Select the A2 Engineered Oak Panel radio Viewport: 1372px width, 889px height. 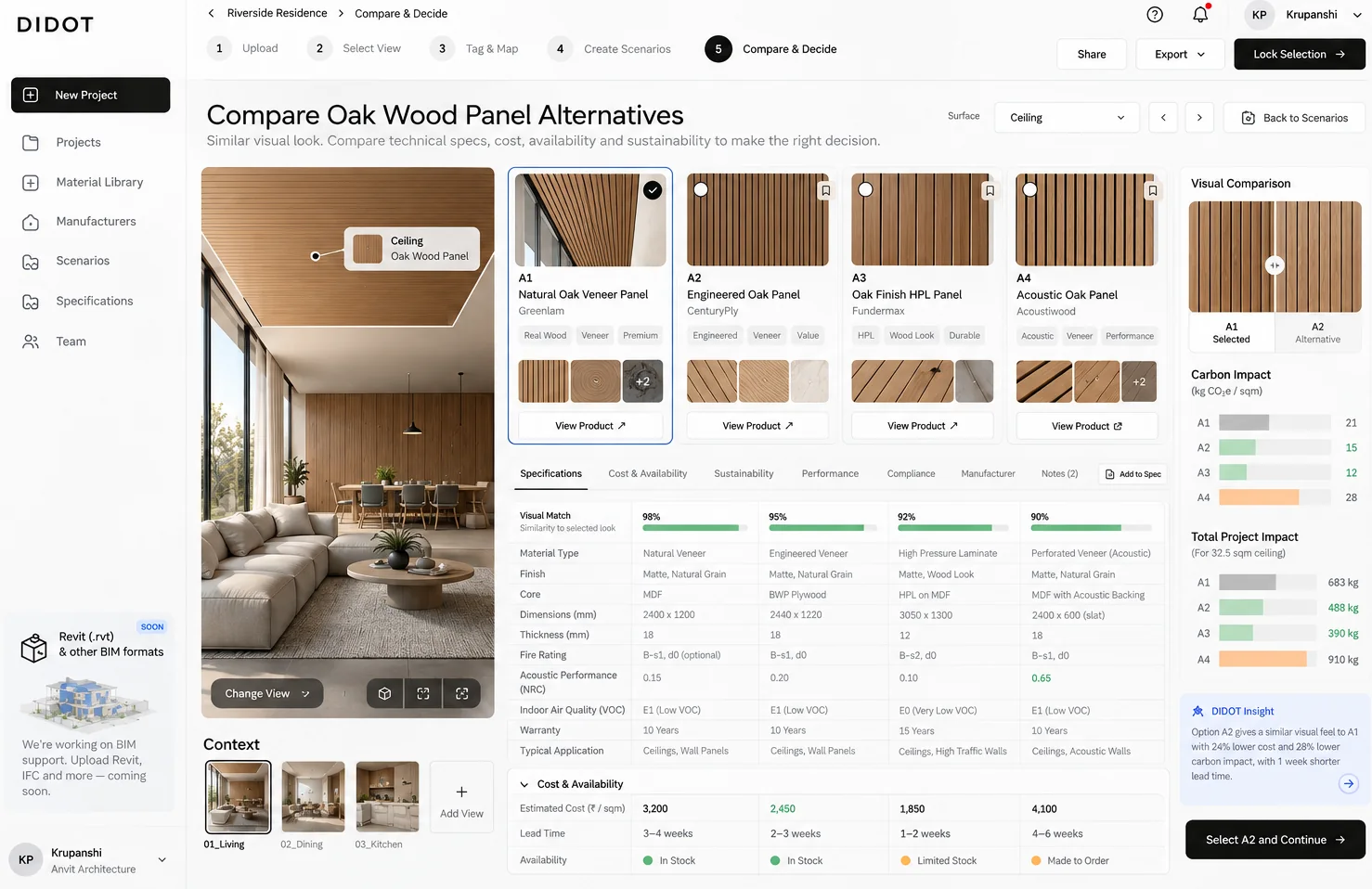click(701, 189)
